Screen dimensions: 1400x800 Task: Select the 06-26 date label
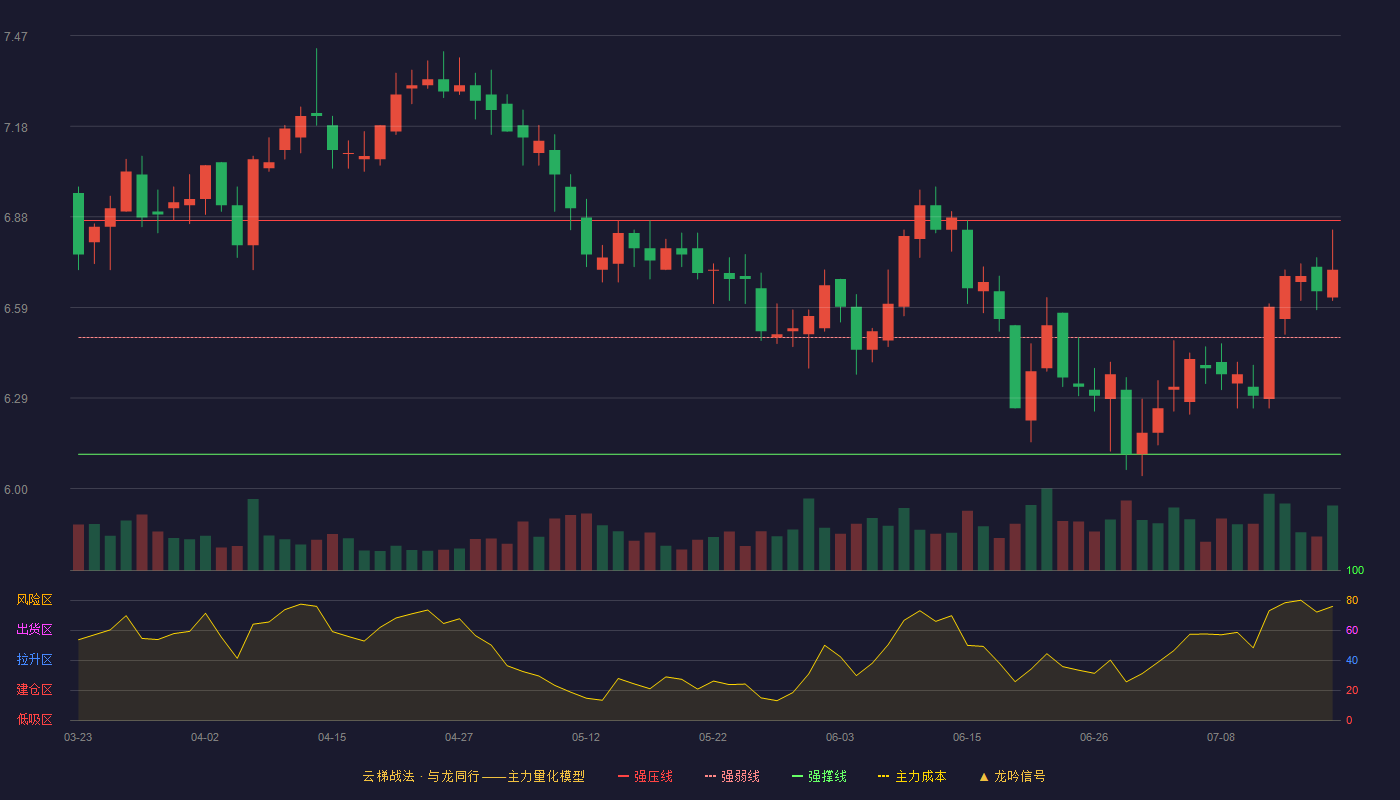[1094, 737]
